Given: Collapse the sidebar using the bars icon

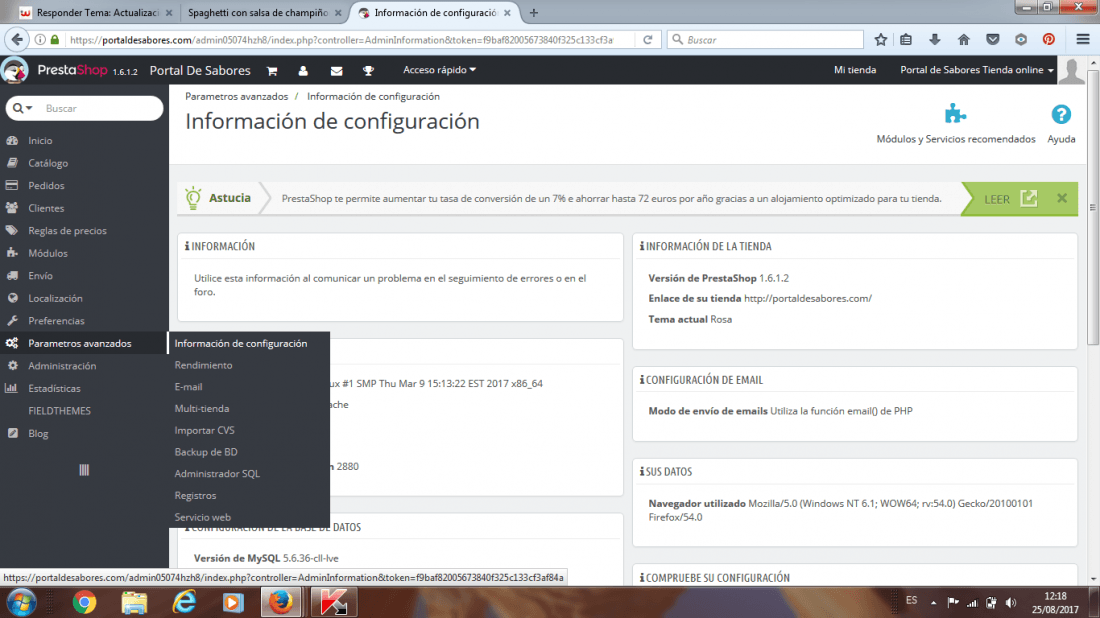Looking at the screenshot, I should pos(84,470).
